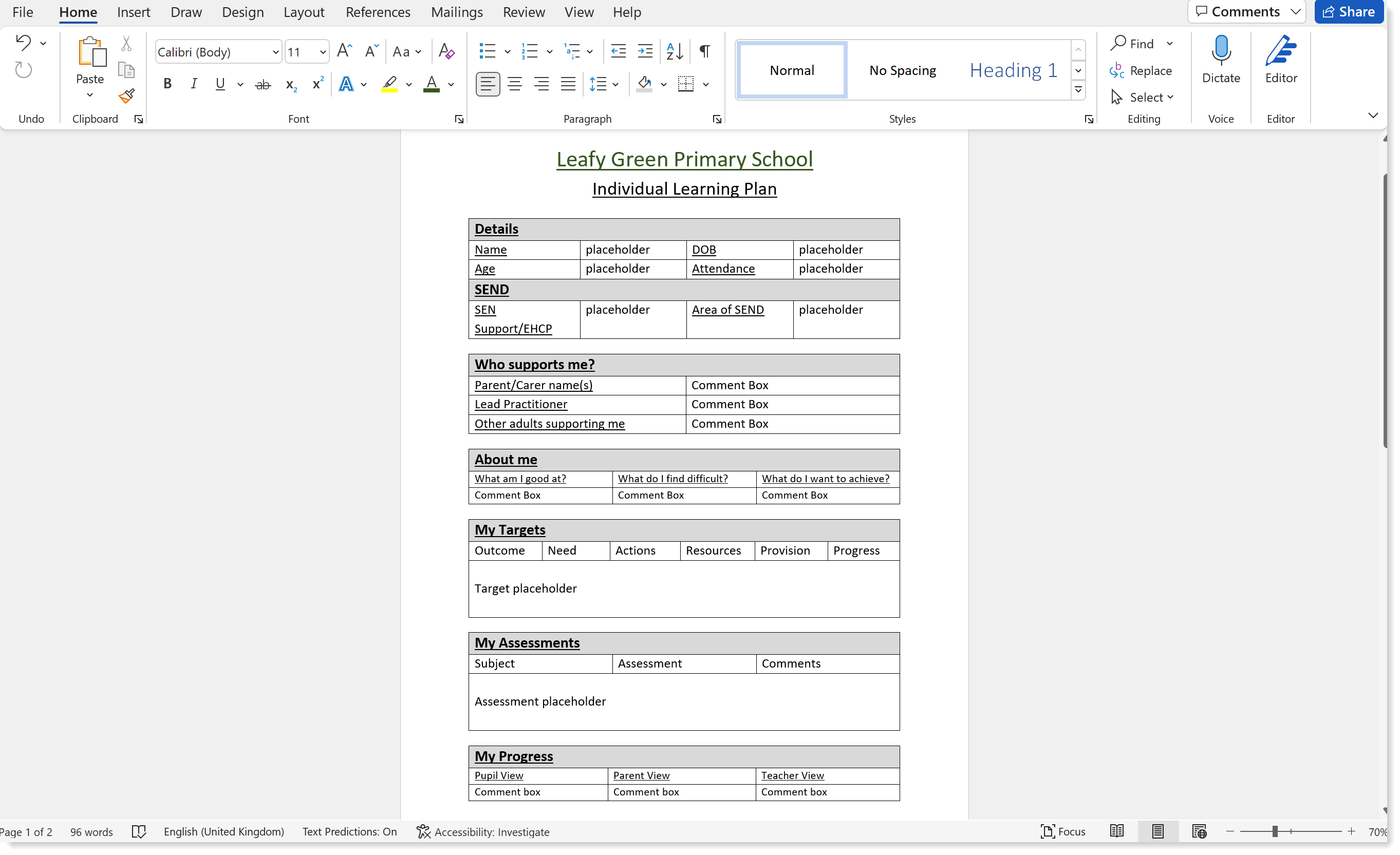Viewport: 1400px width, 855px height.
Task: Clear all formatting icon
Action: pyautogui.click(x=446, y=52)
